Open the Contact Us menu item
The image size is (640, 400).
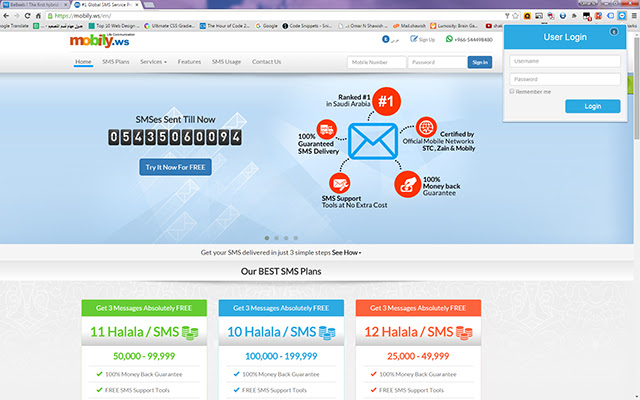pos(267,62)
